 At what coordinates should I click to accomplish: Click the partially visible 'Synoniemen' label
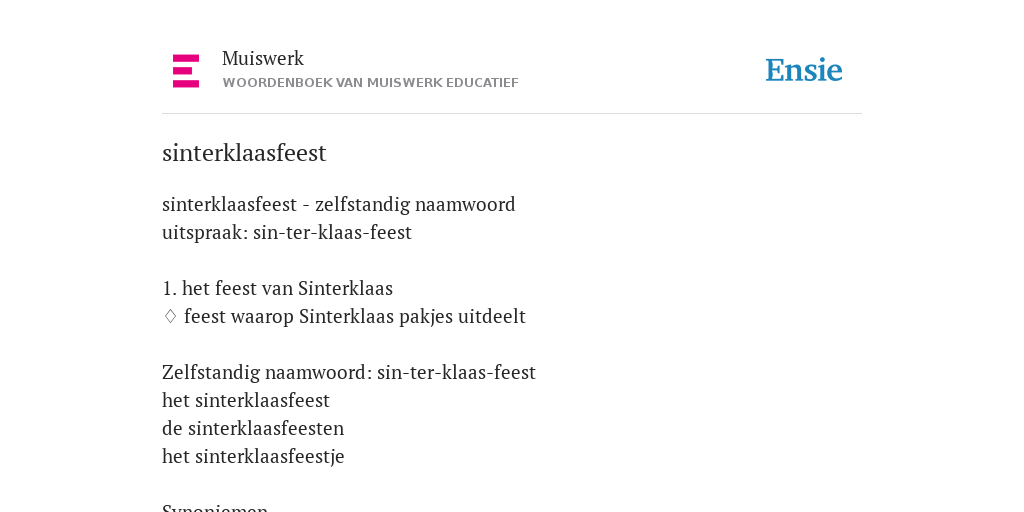click(216, 507)
